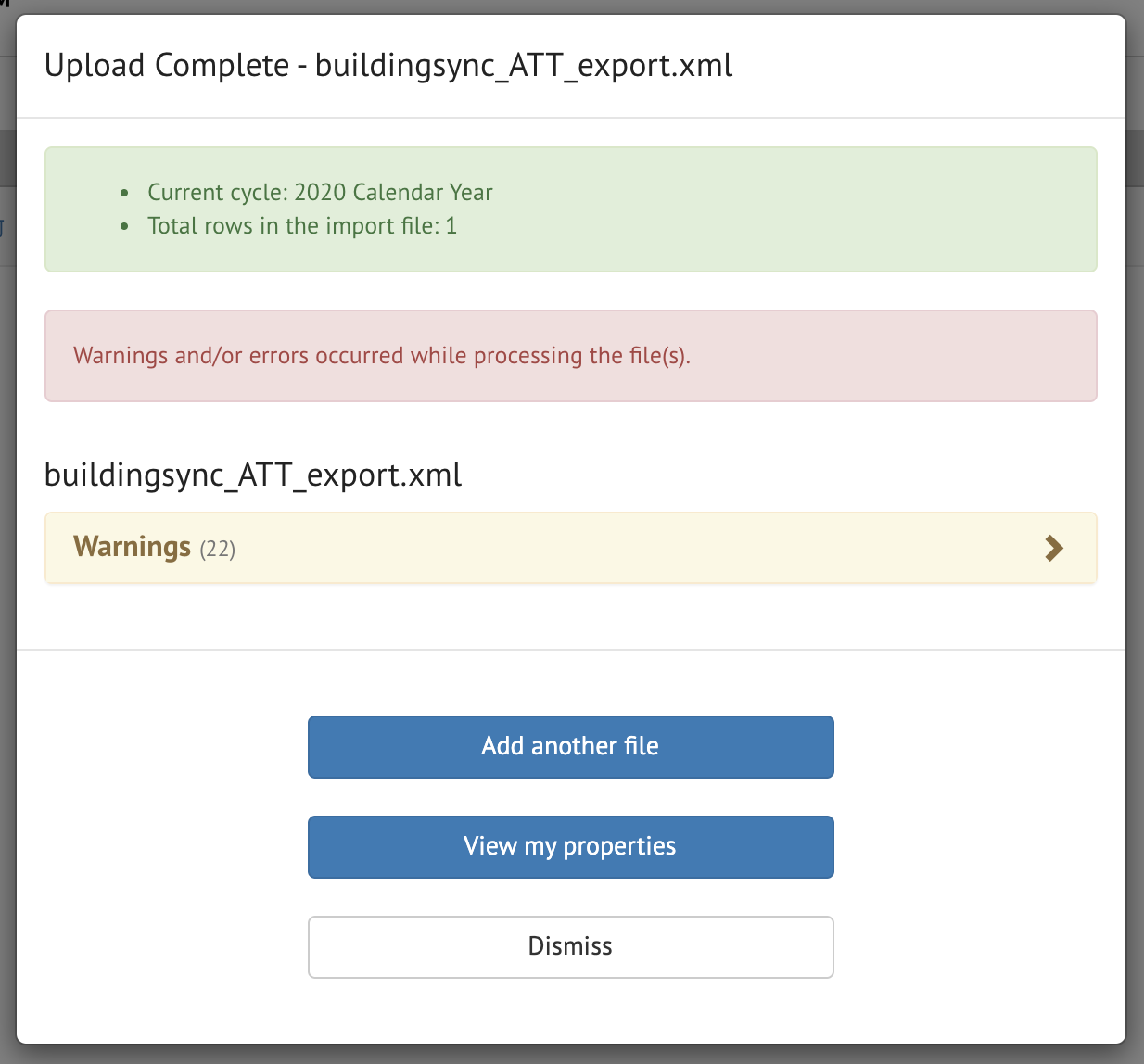Dismiss the upload dialog
The width and height of the screenshot is (1144, 1064).
pyautogui.click(x=570, y=946)
